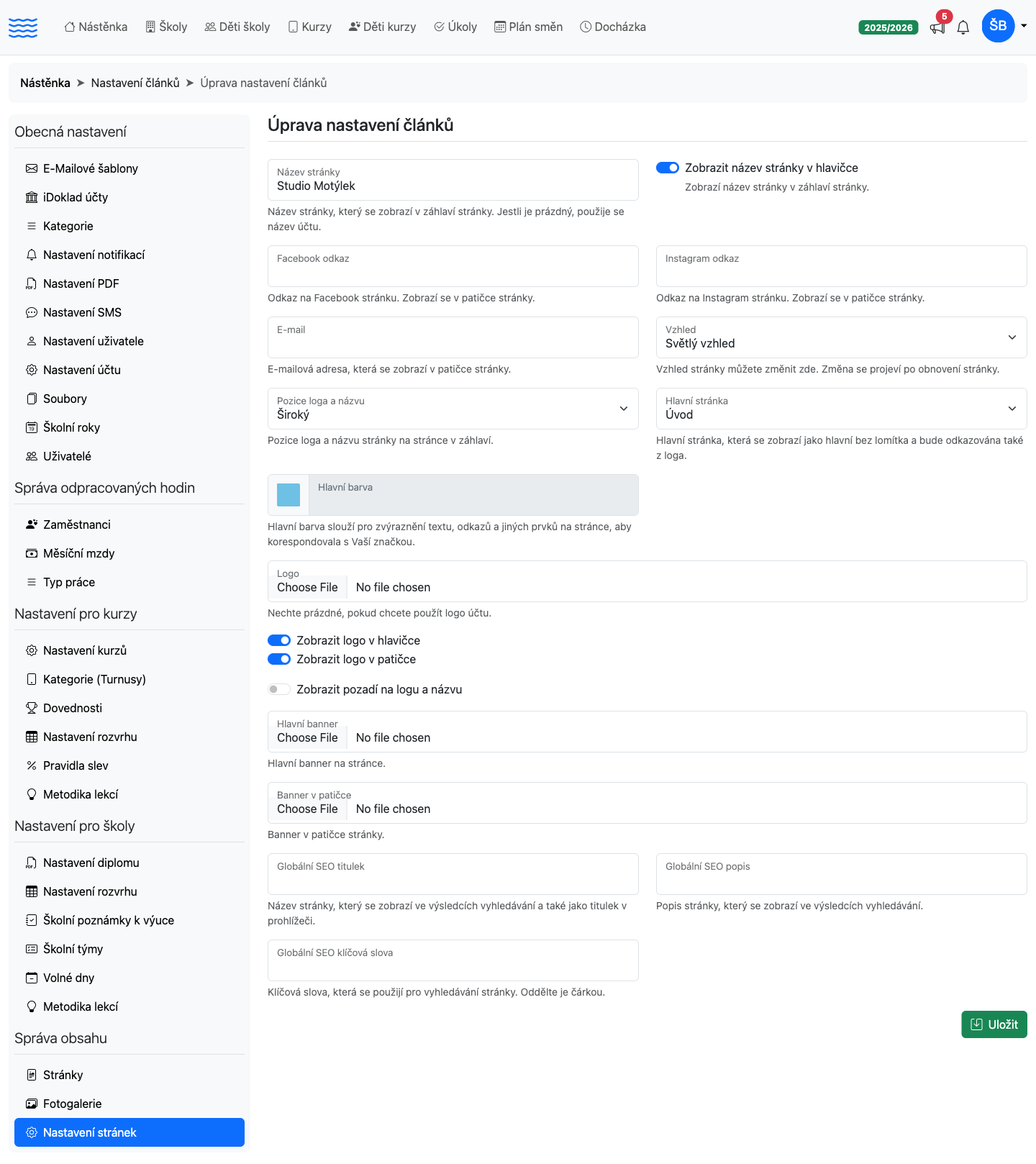Click the Pravidla slev percent icon

coord(32,765)
